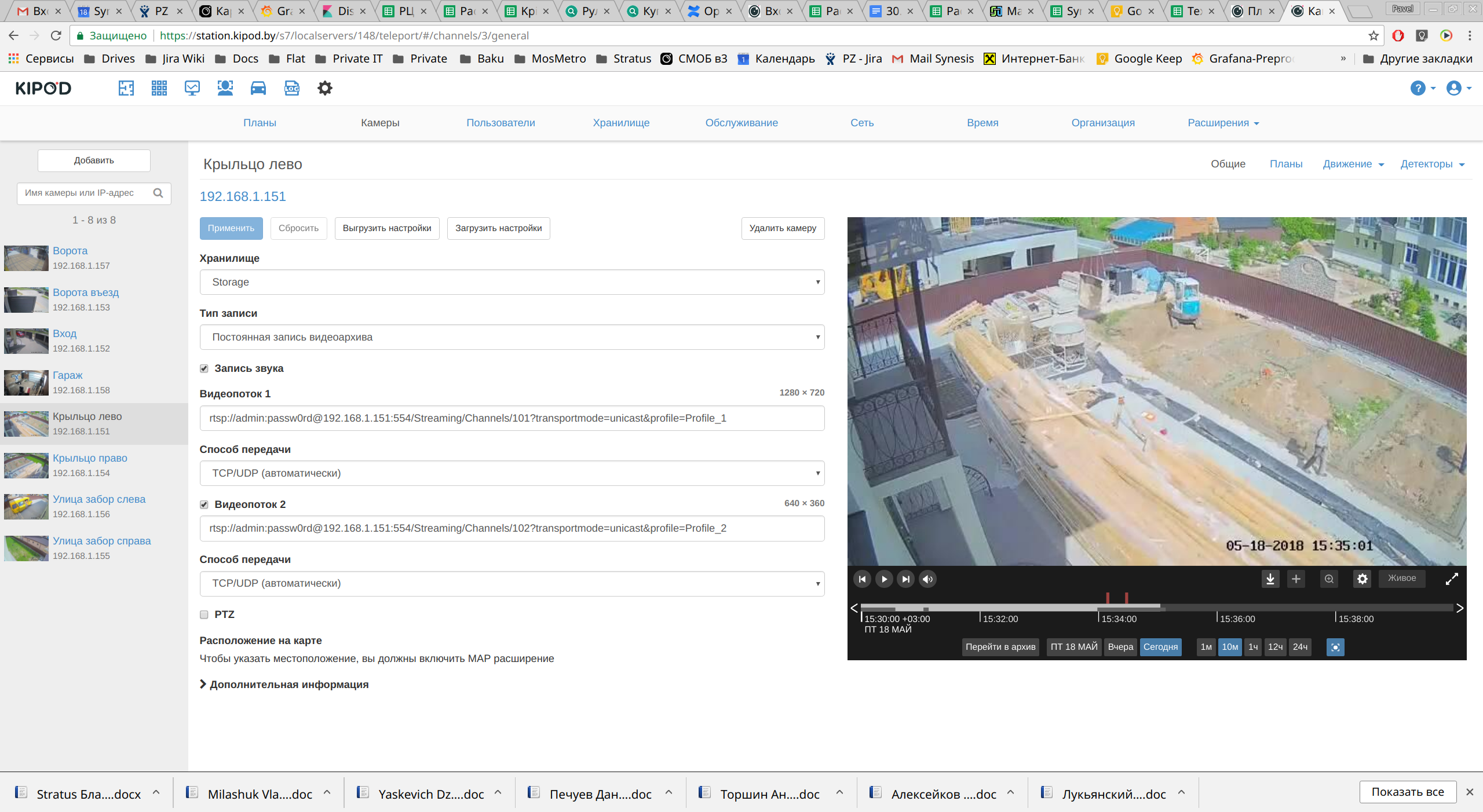Screen dimensions: 1483x812
Task: Click the Удалить камеру button
Action: pos(783,228)
